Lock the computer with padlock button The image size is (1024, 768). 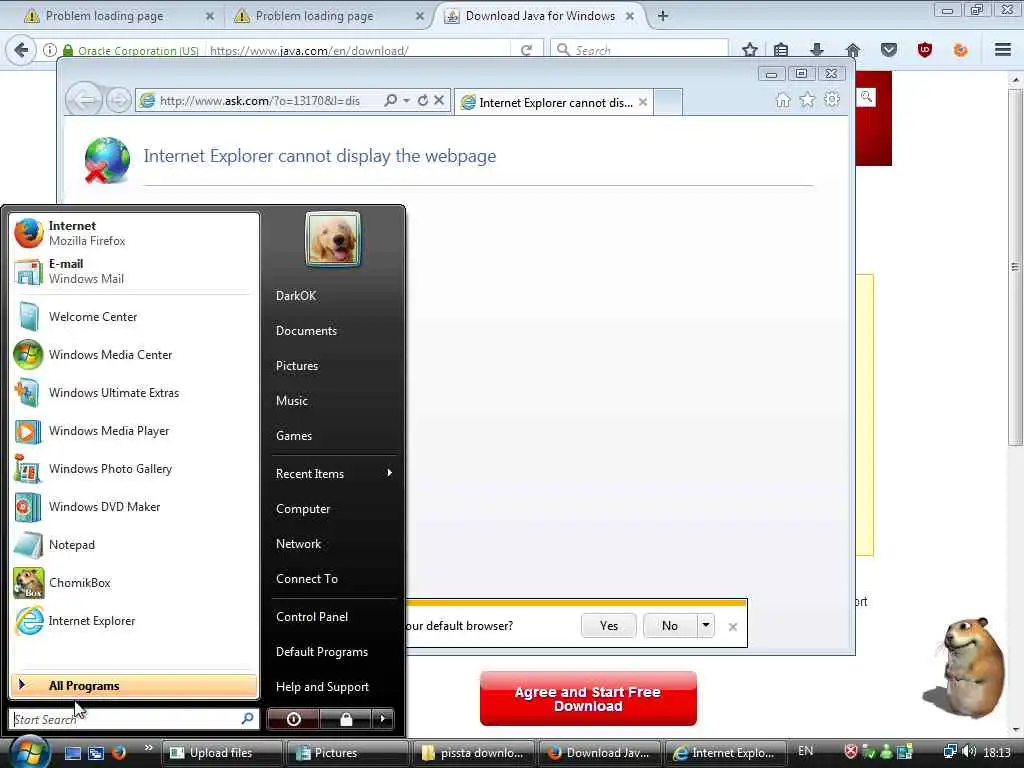click(345, 719)
